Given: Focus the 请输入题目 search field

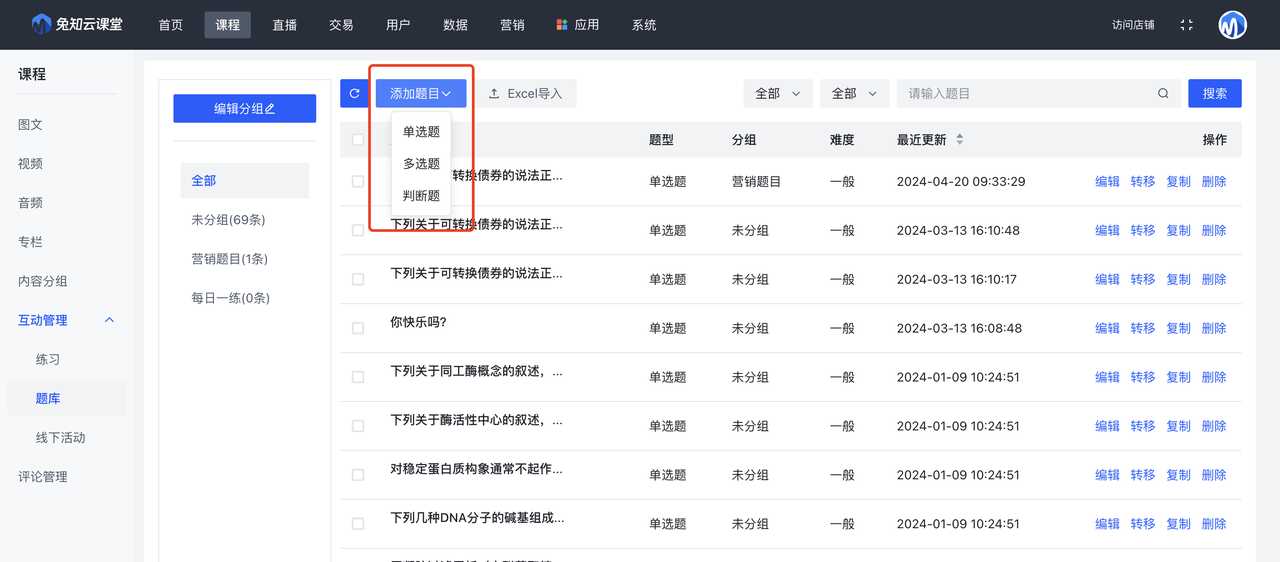Looking at the screenshot, I should pos(1025,94).
